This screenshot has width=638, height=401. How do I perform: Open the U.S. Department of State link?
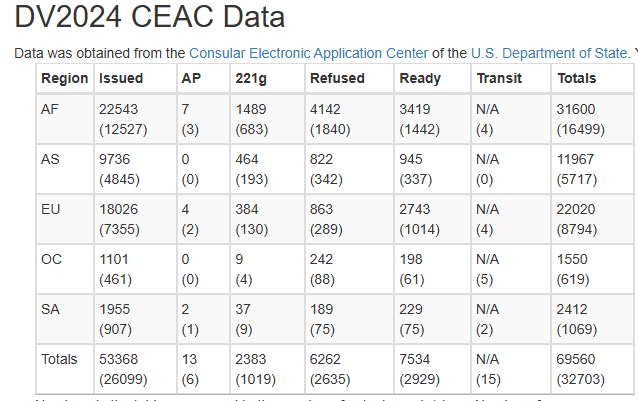coord(549,53)
